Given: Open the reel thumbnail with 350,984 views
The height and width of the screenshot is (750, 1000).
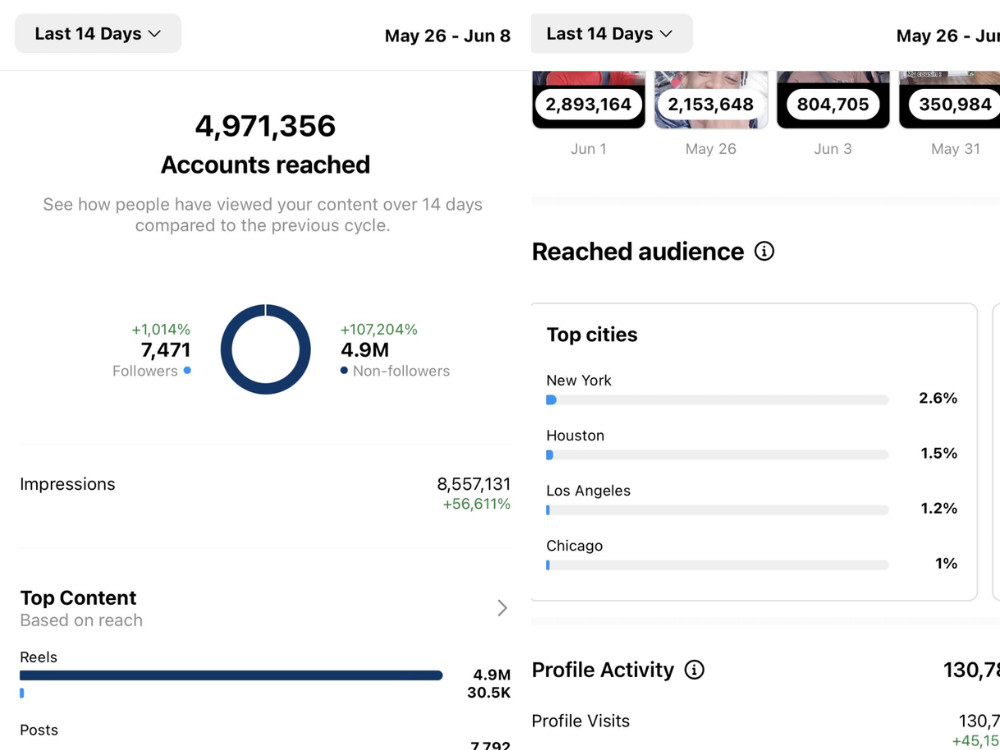Looking at the screenshot, I should click(950, 100).
